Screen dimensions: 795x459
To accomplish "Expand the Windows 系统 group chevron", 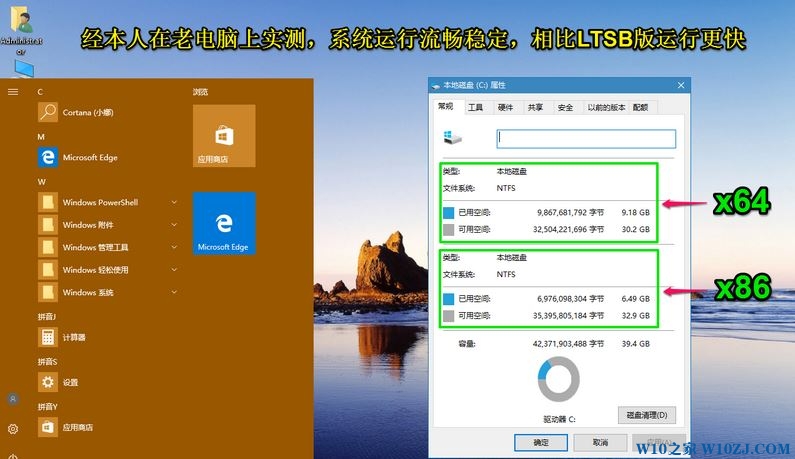I will click(x=174, y=292).
